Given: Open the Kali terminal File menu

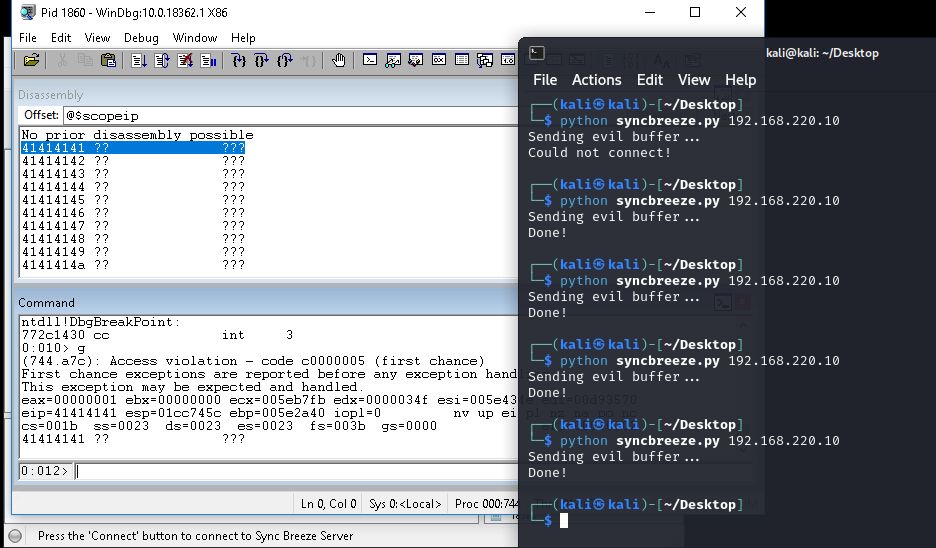Looking at the screenshot, I should [545, 80].
